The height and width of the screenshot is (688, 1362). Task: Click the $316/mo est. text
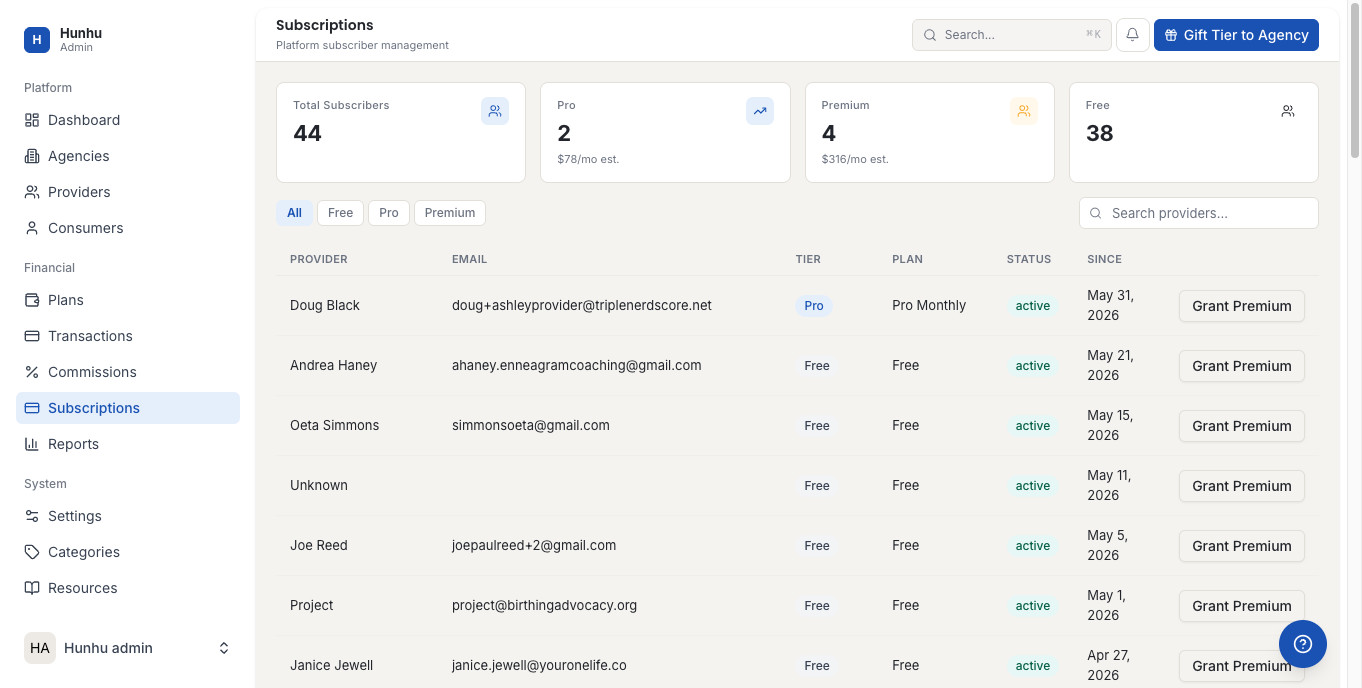tap(855, 159)
